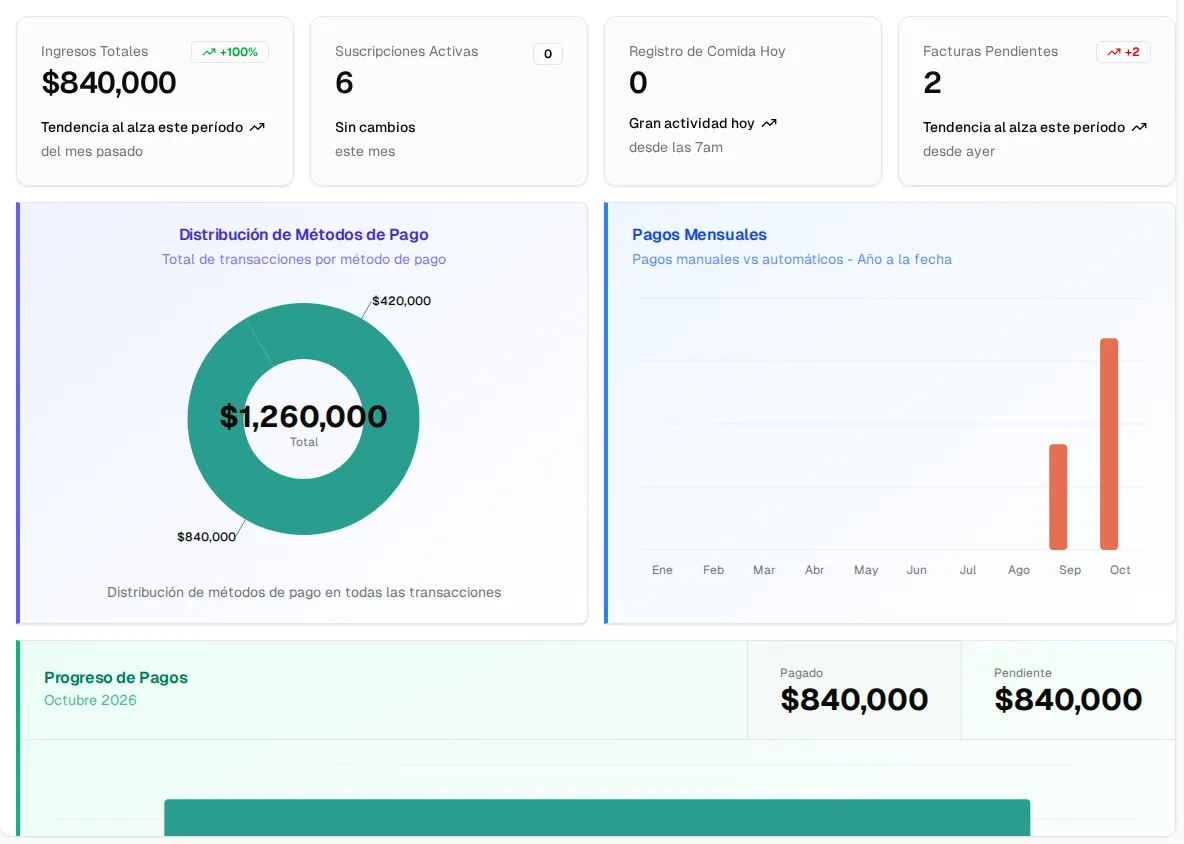
Task: Click trend arrow in Facturas Pendientes card footer
Action: 1139,127
